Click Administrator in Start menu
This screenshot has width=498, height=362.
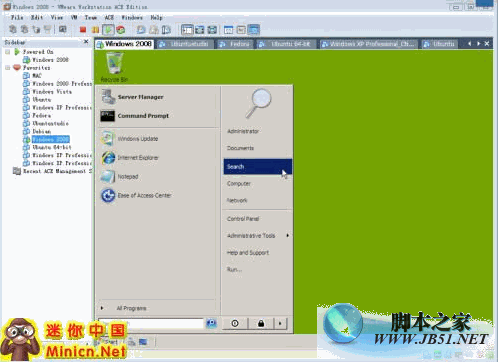coord(243,131)
